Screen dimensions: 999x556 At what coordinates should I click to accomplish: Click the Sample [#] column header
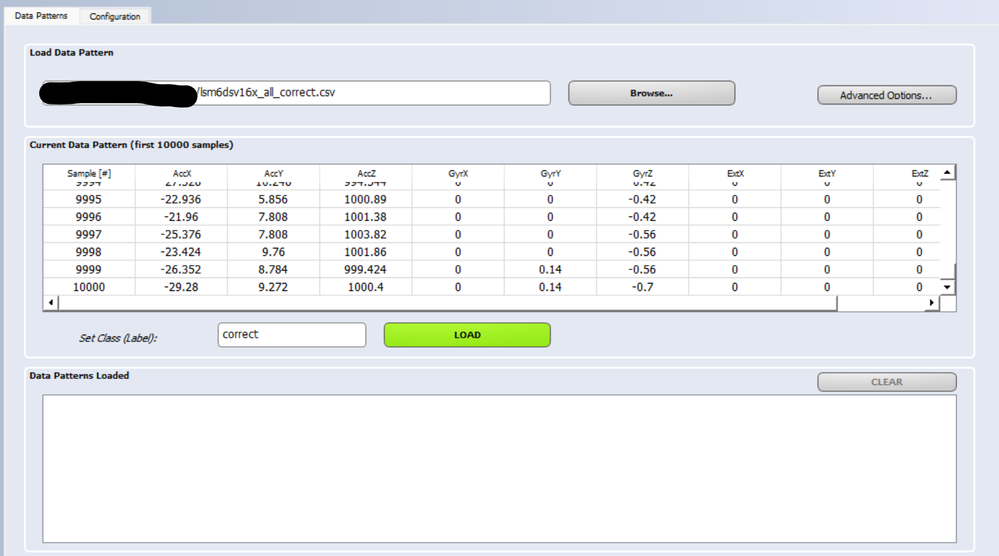coord(89,173)
